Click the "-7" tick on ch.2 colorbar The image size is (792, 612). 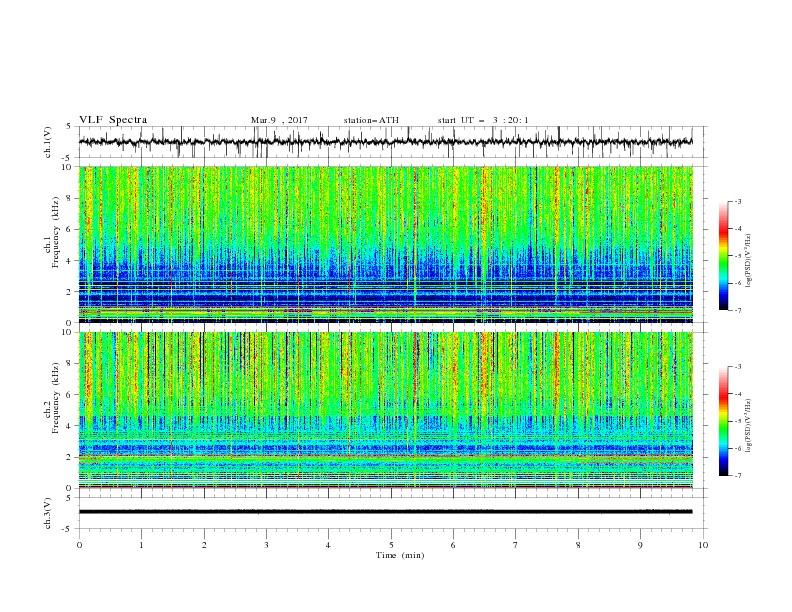(737, 475)
